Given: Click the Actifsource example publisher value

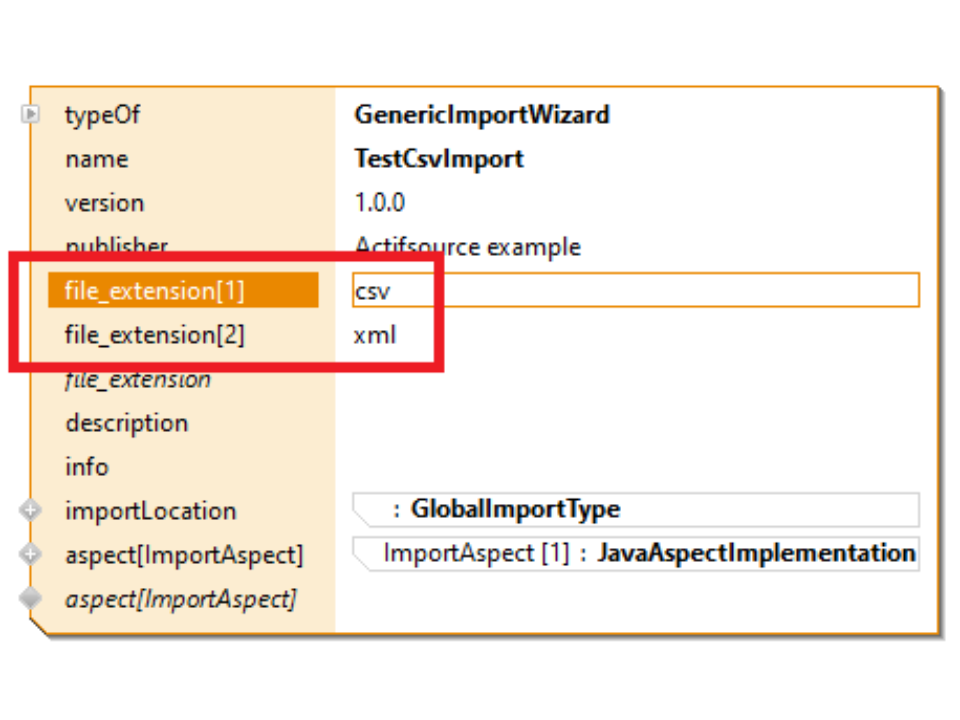Looking at the screenshot, I should pyautogui.click(x=467, y=247).
